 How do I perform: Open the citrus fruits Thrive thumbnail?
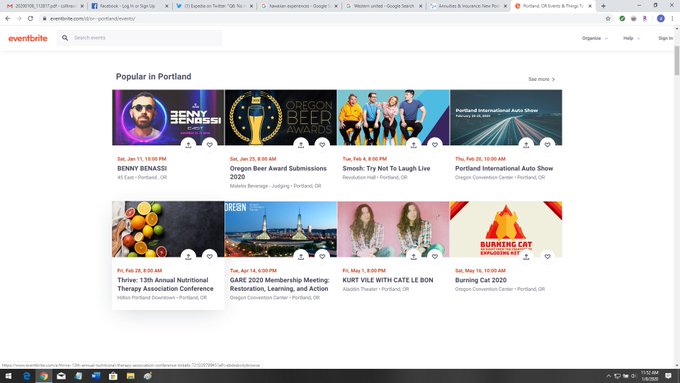168,229
